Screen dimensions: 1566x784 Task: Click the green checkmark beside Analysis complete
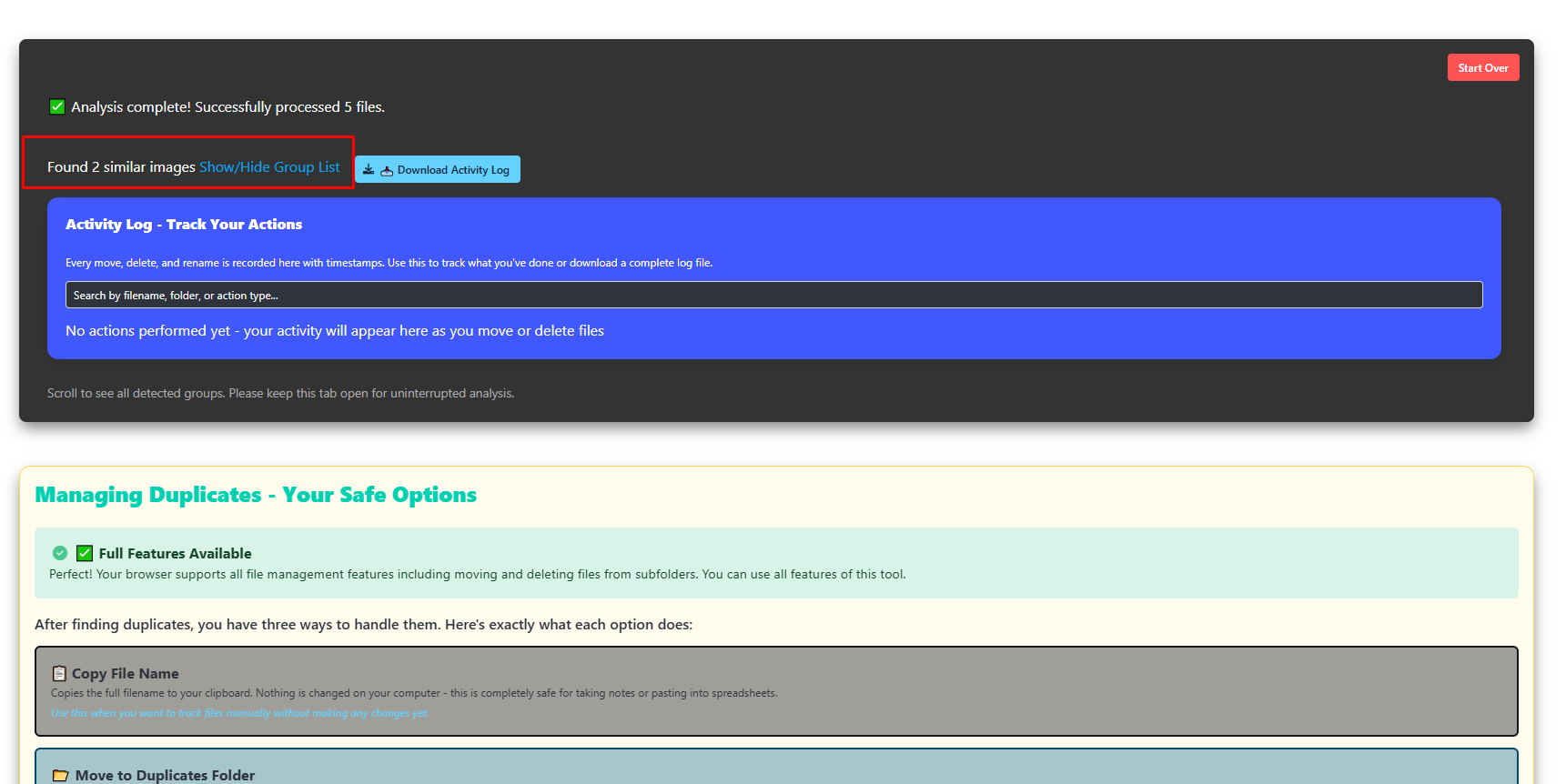[x=57, y=106]
